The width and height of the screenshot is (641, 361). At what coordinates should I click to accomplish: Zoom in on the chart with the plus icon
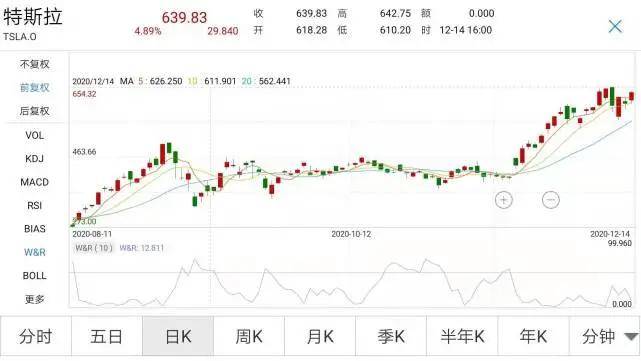(503, 200)
